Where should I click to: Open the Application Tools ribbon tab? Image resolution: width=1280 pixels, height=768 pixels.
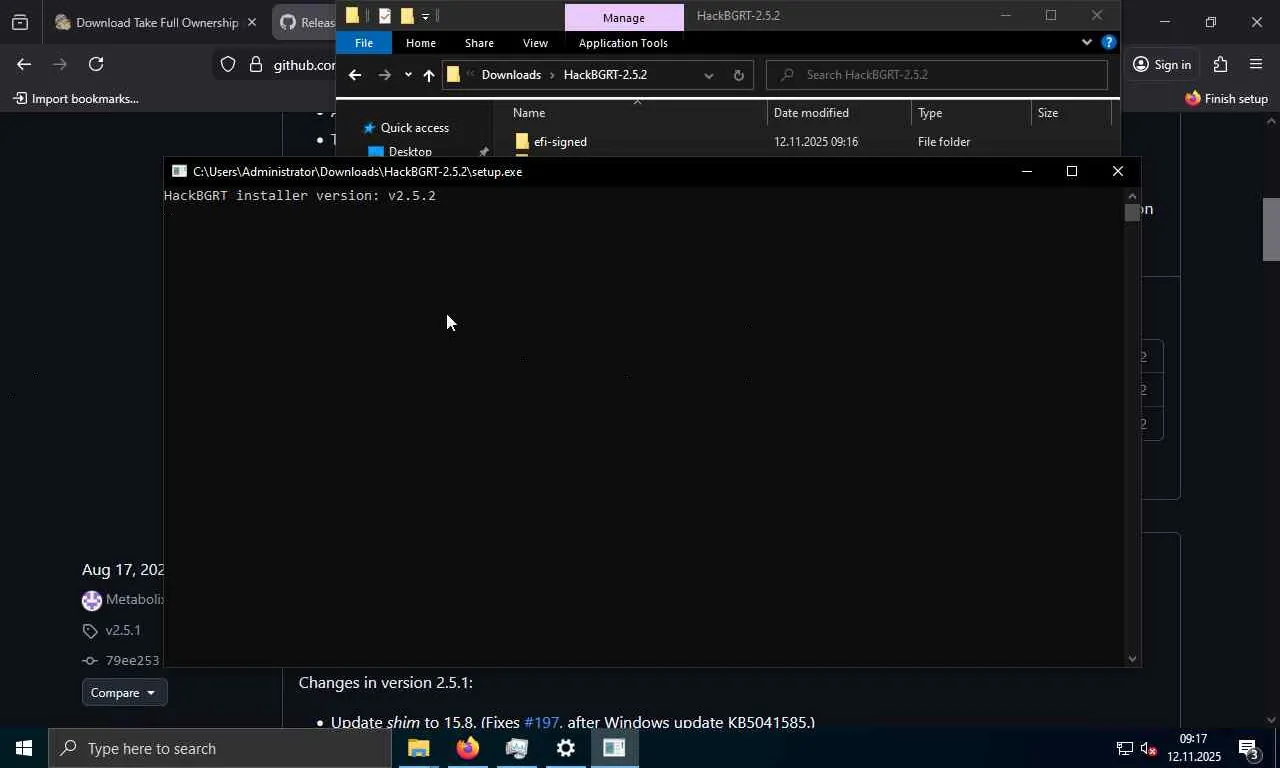(623, 43)
